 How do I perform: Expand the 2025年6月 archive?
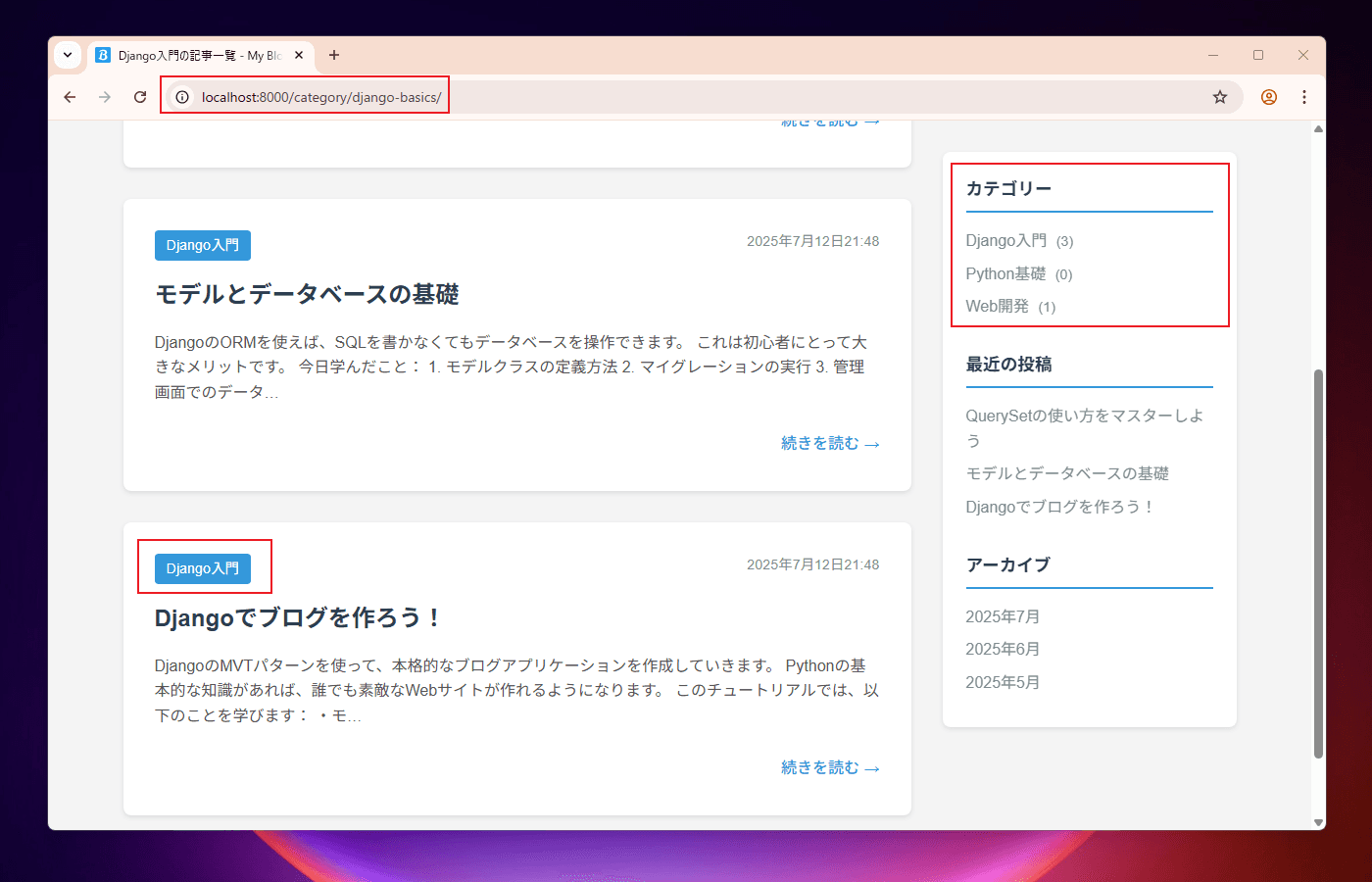pos(1003,649)
